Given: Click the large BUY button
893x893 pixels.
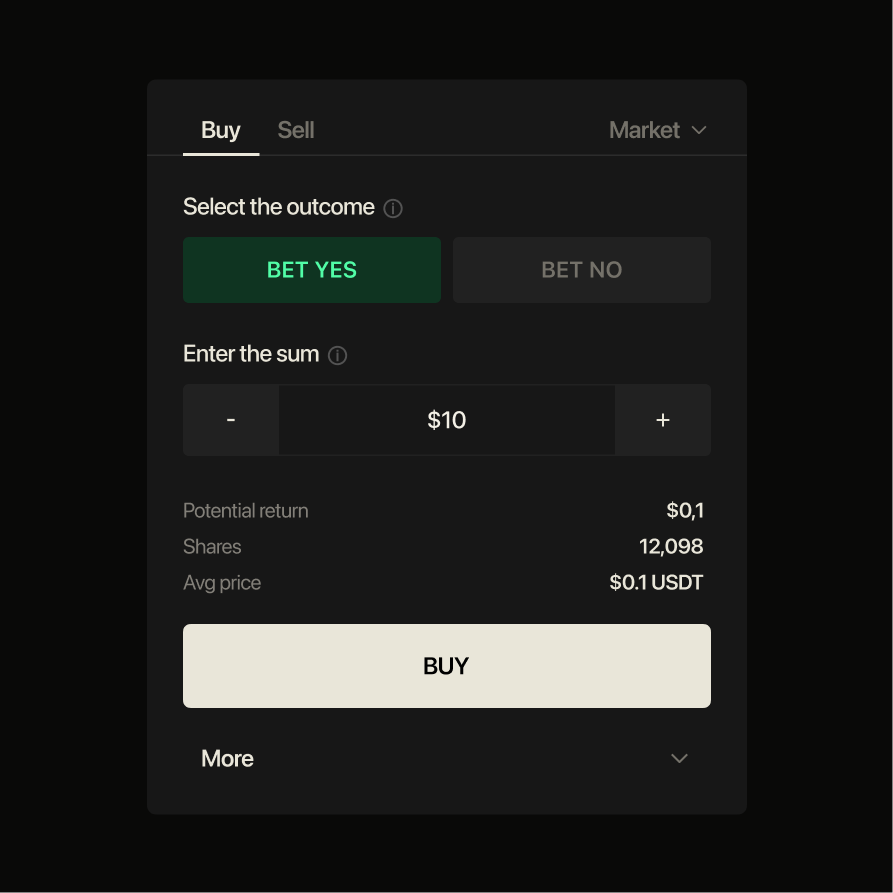Looking at the screenshot, I should click(446, 666).
